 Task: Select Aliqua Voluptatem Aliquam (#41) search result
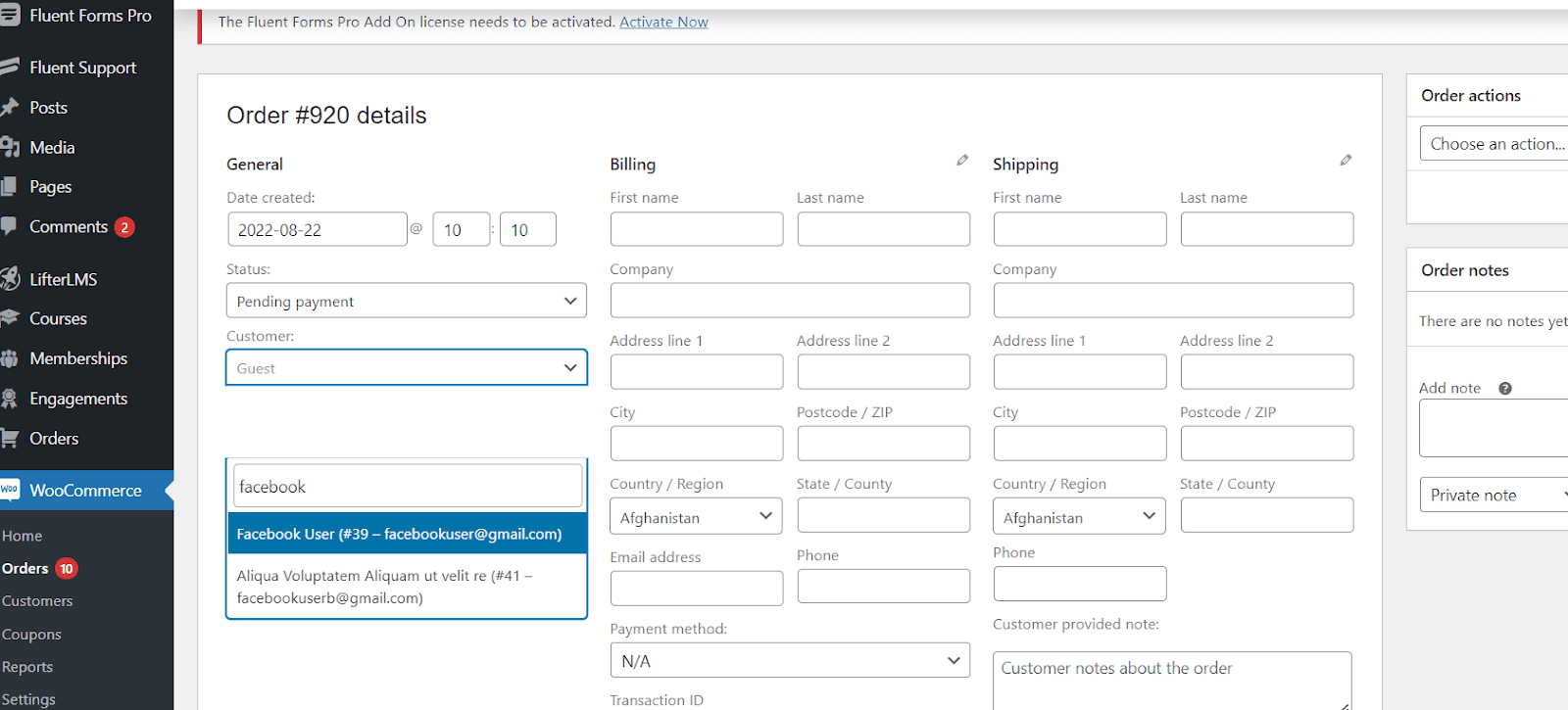(x=407, y=587)
